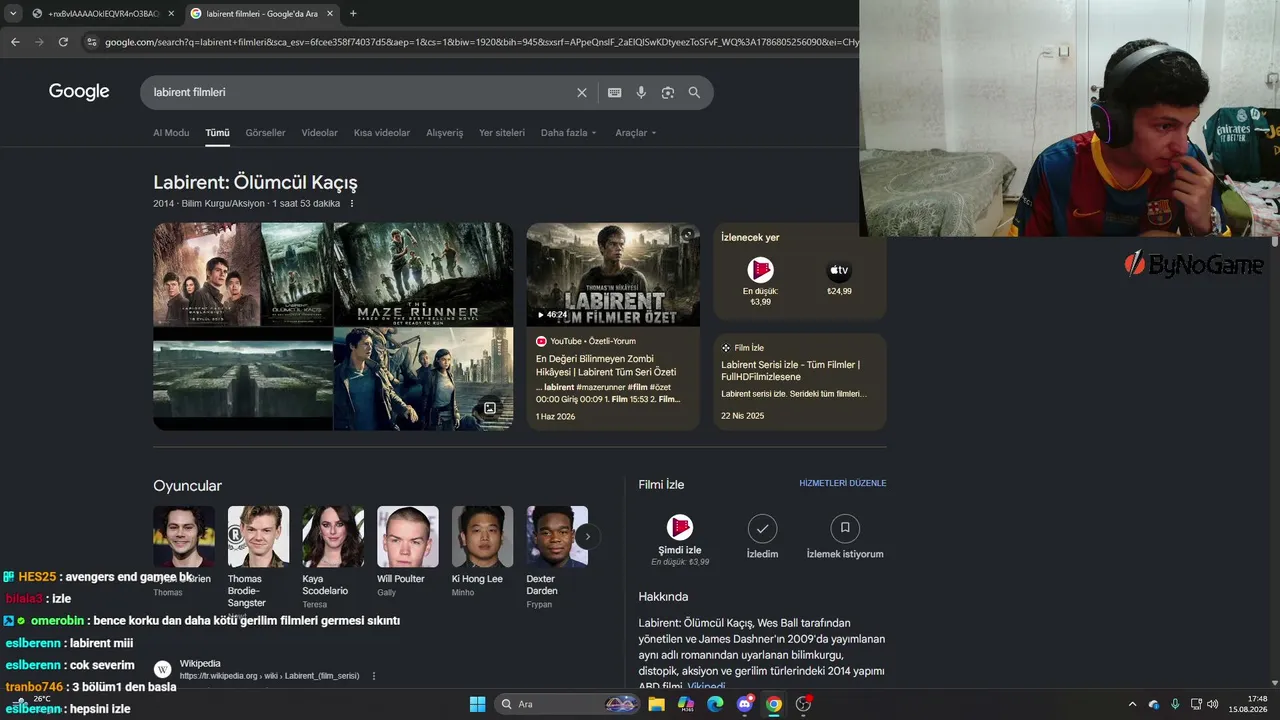Open the Chrome tab search dropdown
The width and height of the screenshot is (1280, 720).
point(13,13)
